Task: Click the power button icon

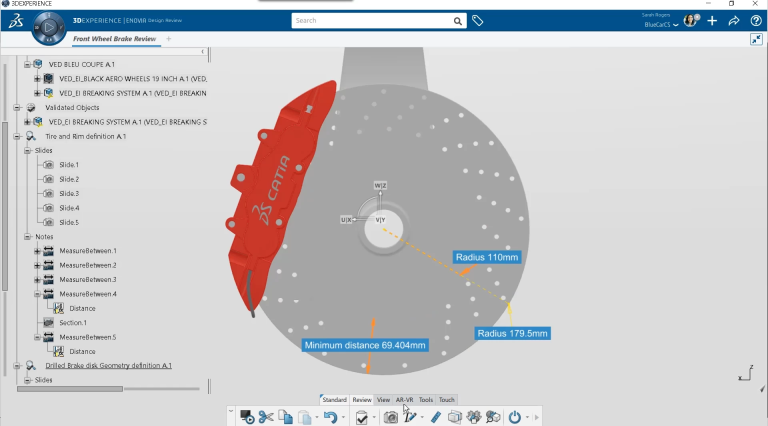Action: tap(515, 416)
